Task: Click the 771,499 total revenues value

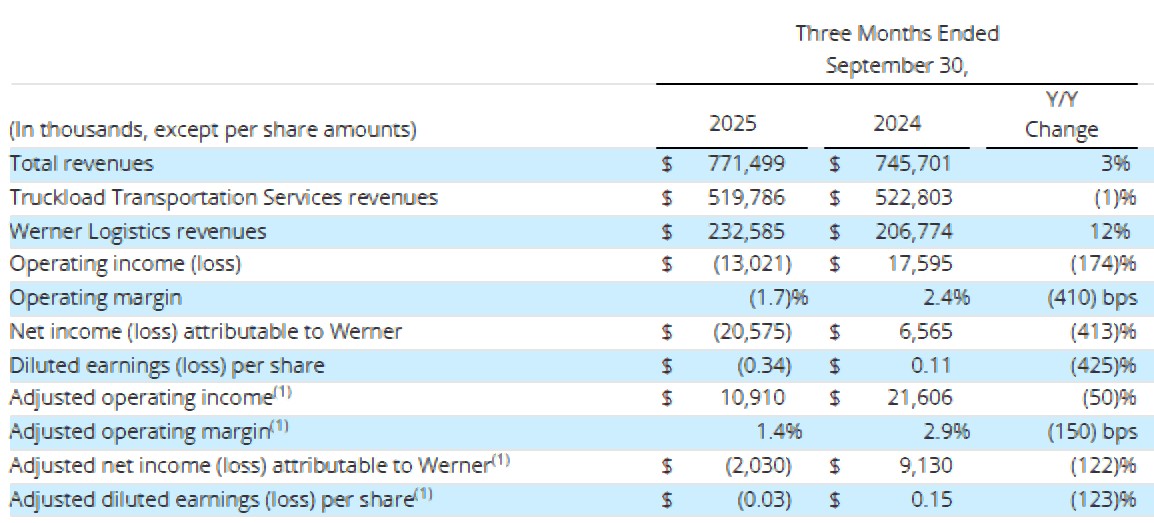Action: [x=746, y=163]
